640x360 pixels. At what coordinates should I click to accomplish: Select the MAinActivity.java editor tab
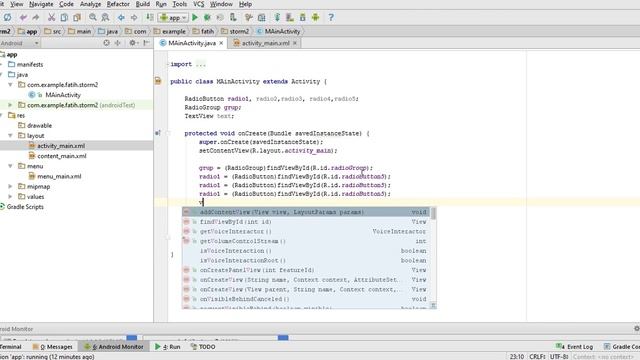click(192, 43)
